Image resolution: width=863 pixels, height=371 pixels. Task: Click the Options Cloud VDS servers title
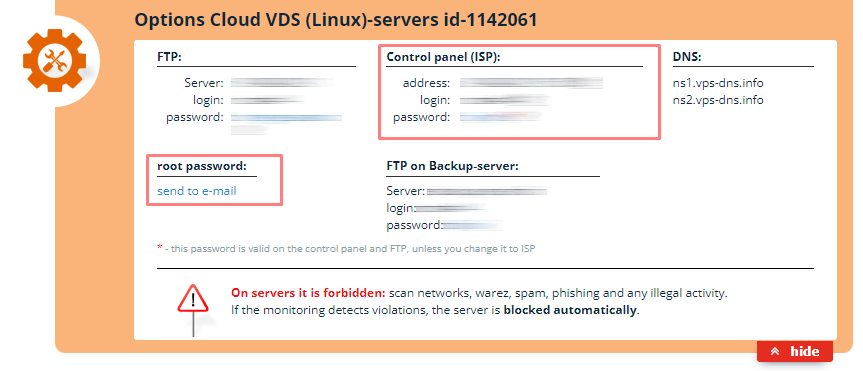click(336, 20)
